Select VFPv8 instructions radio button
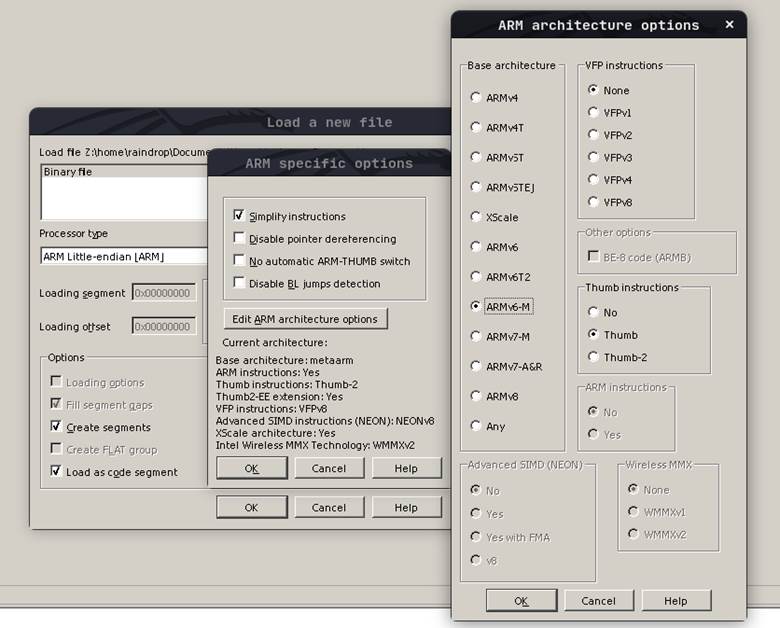The image size is (780, 628). point(594,202)
